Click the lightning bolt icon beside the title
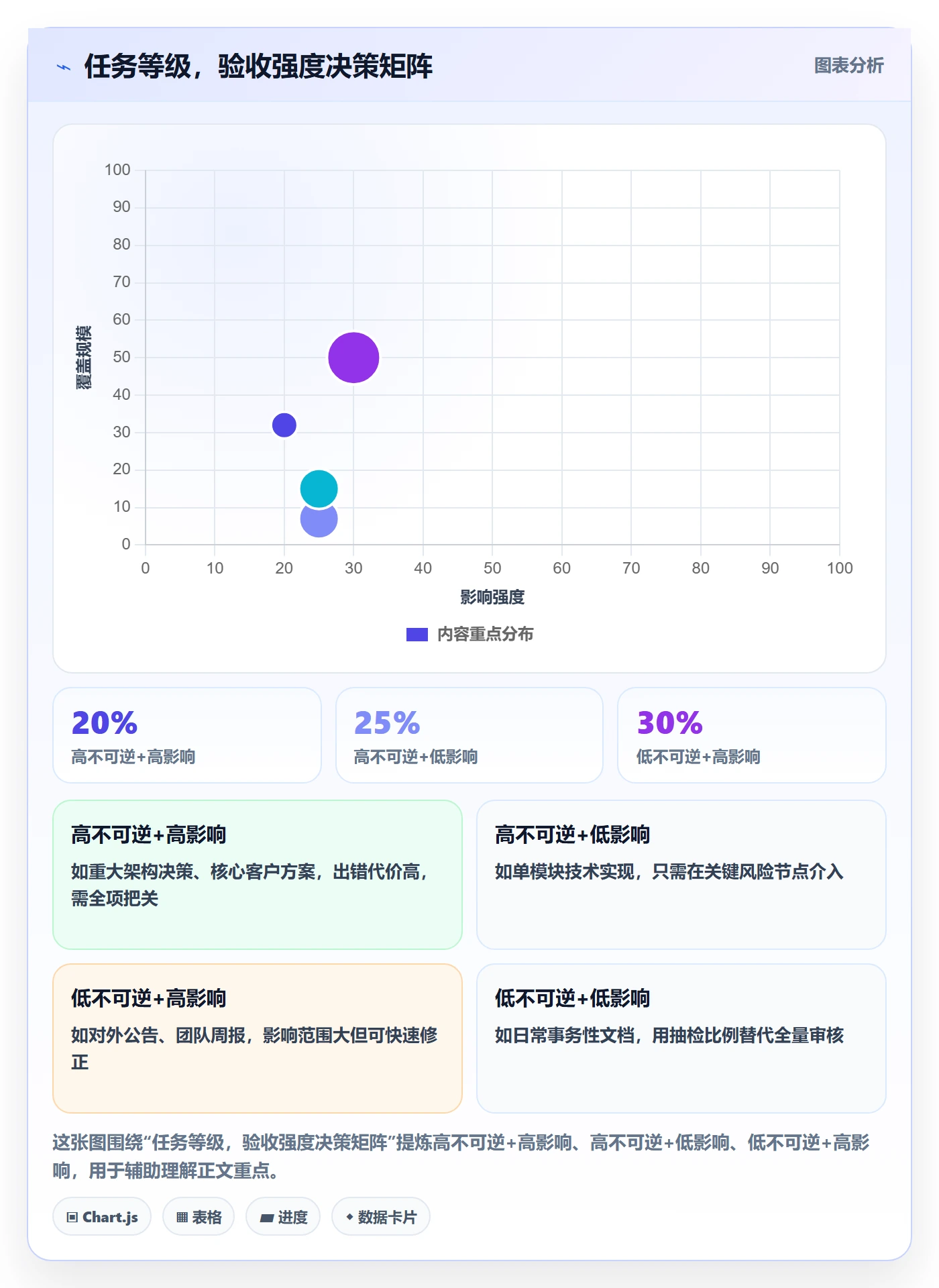939x1288 pixels. pyautogui.click(x=64, y=67)
